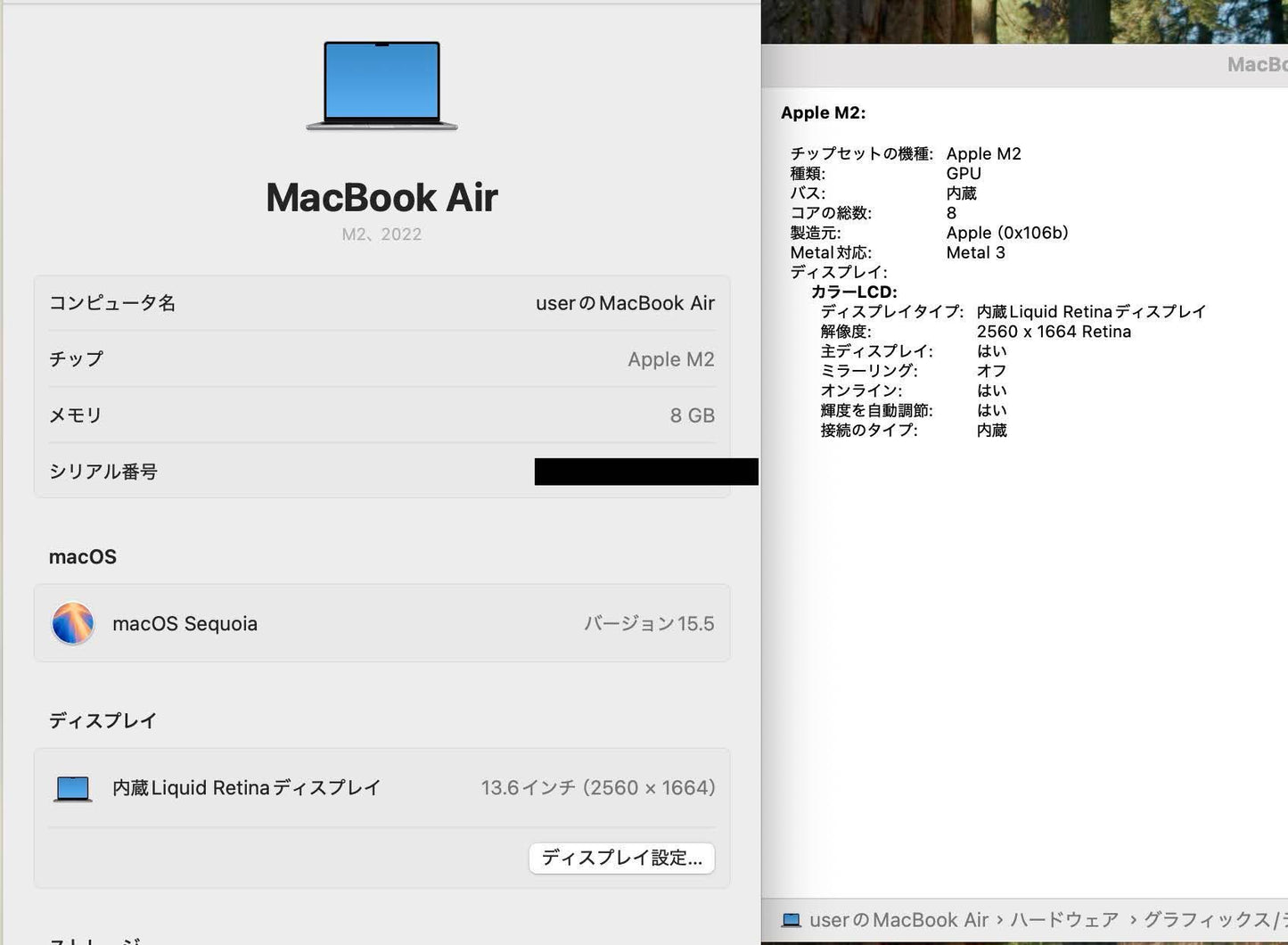This screenshot has height=945, width=1288.
Task: Click the 13.6インチ（2560 × 1664）resolution text
Action: pyautogui.click(x=598, y=787)
